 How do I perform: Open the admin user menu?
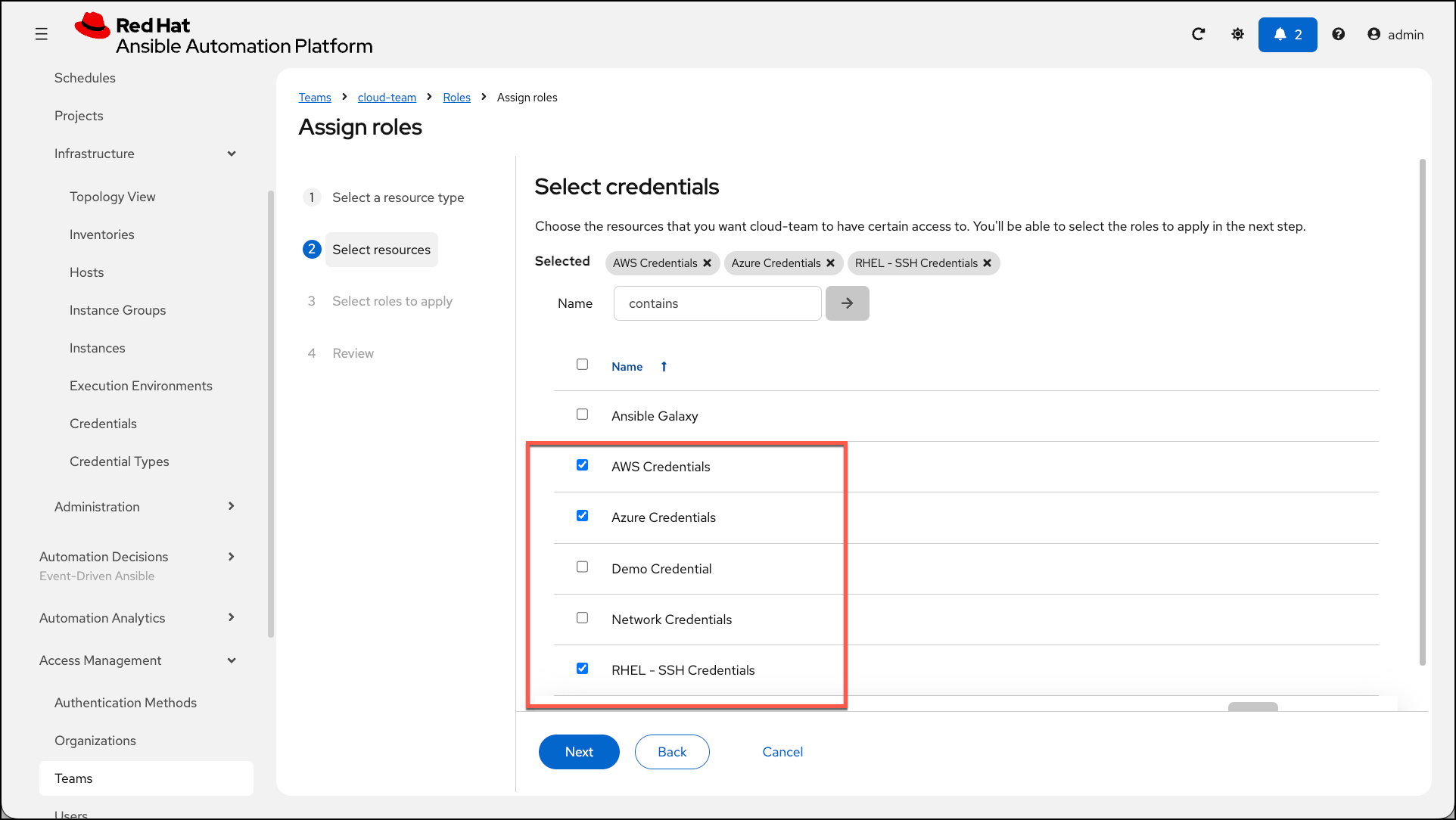[1395, 35]
